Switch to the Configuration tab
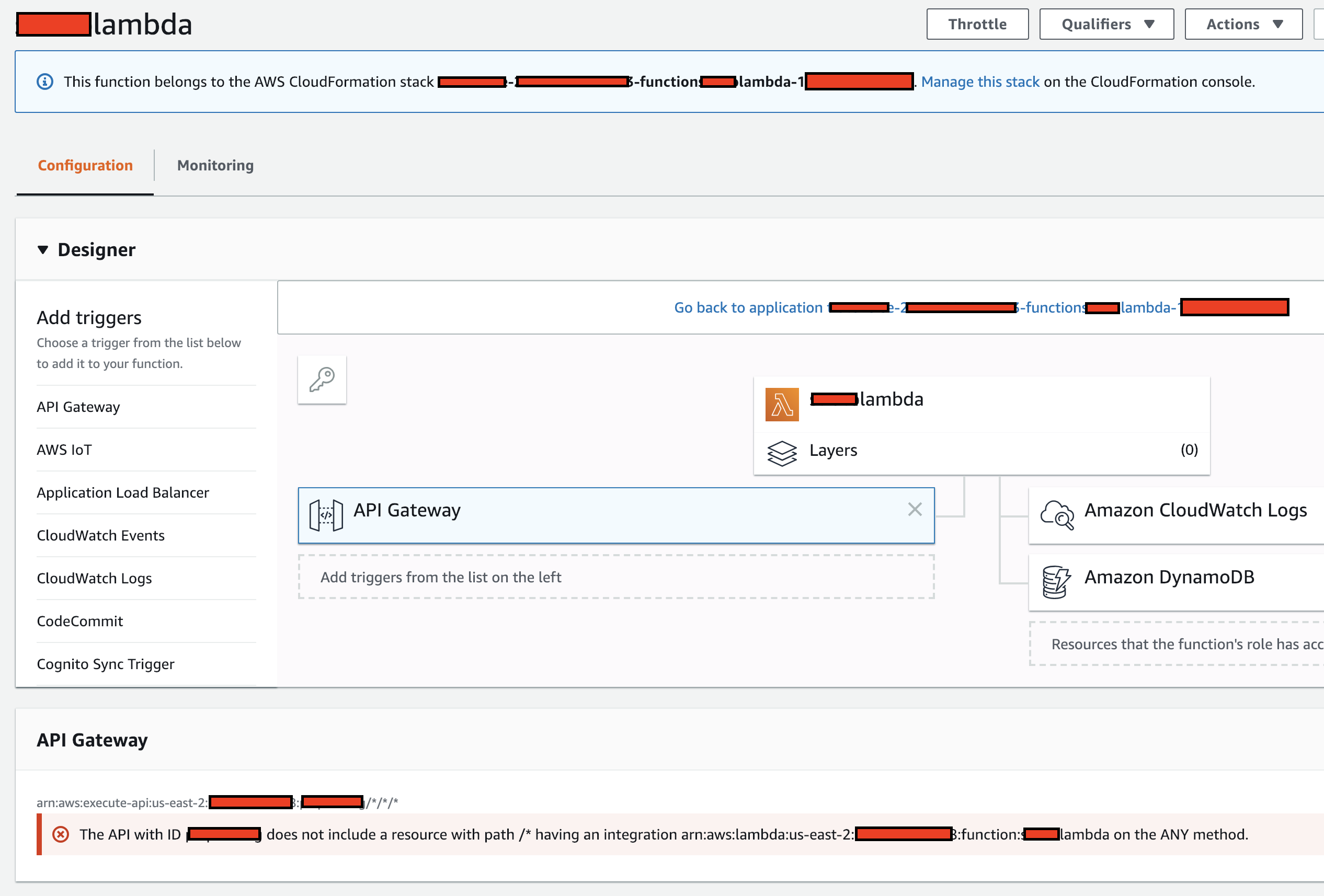Viewport: 1324px width, 896px height. click(85, 165)
